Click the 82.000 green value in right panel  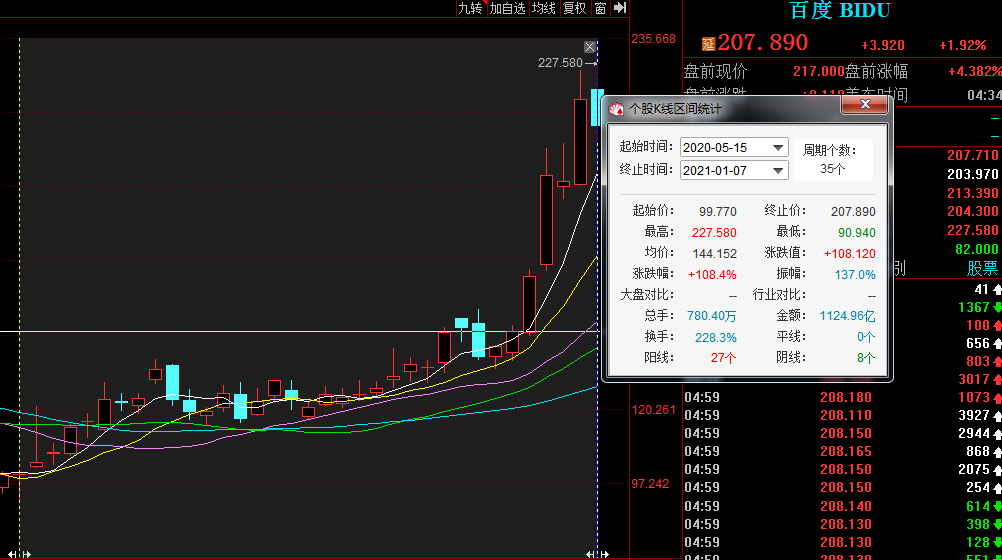[x=976, y=249]
